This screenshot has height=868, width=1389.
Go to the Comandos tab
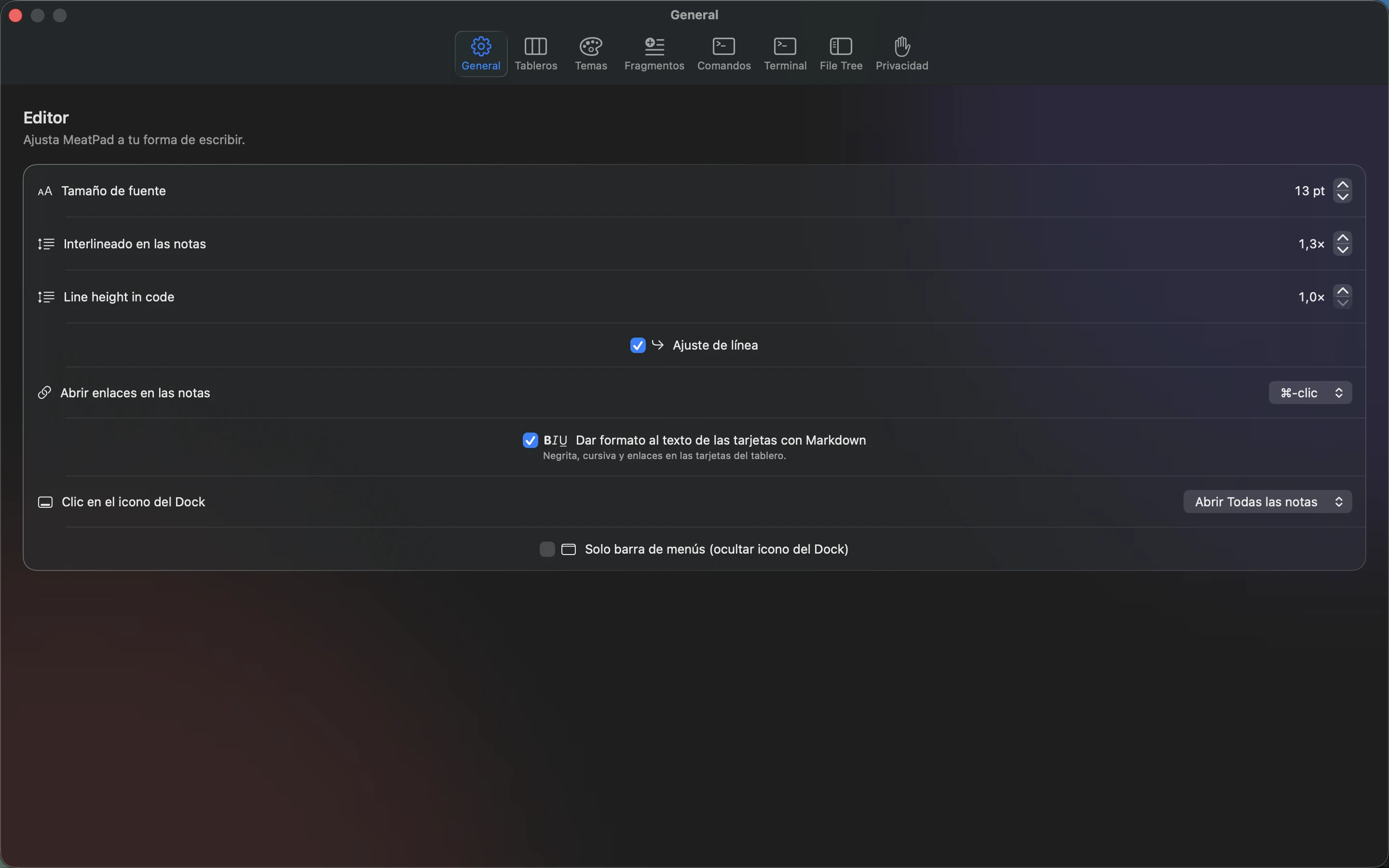coord(724,54)
